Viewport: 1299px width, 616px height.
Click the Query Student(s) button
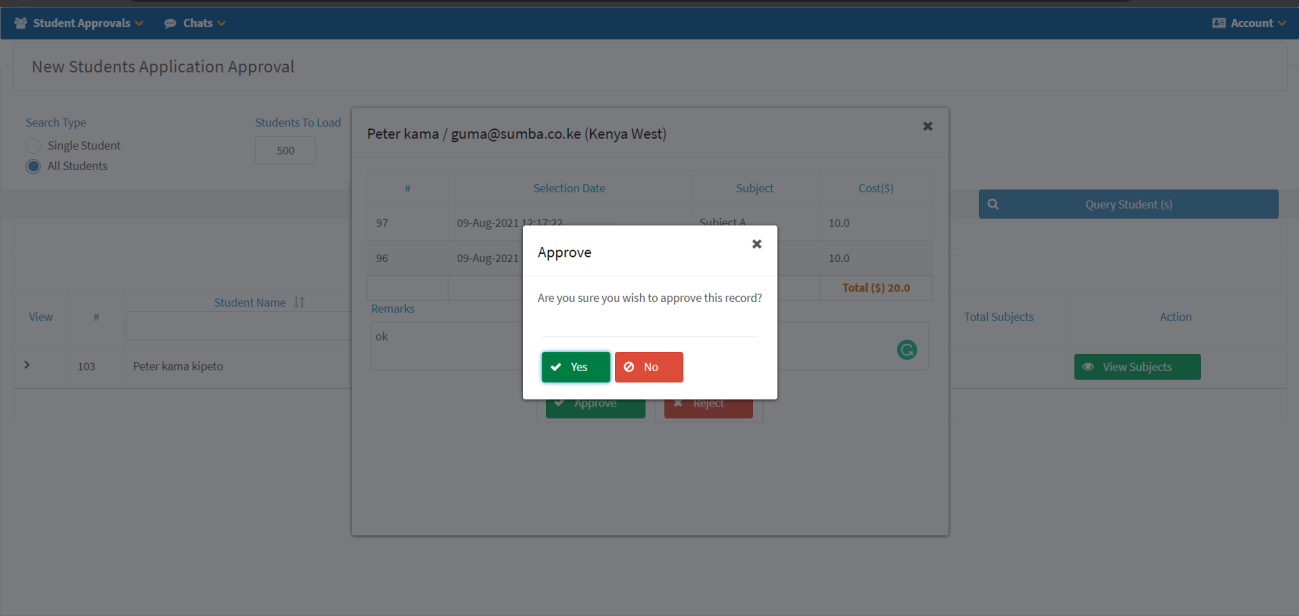point(1128,204)
